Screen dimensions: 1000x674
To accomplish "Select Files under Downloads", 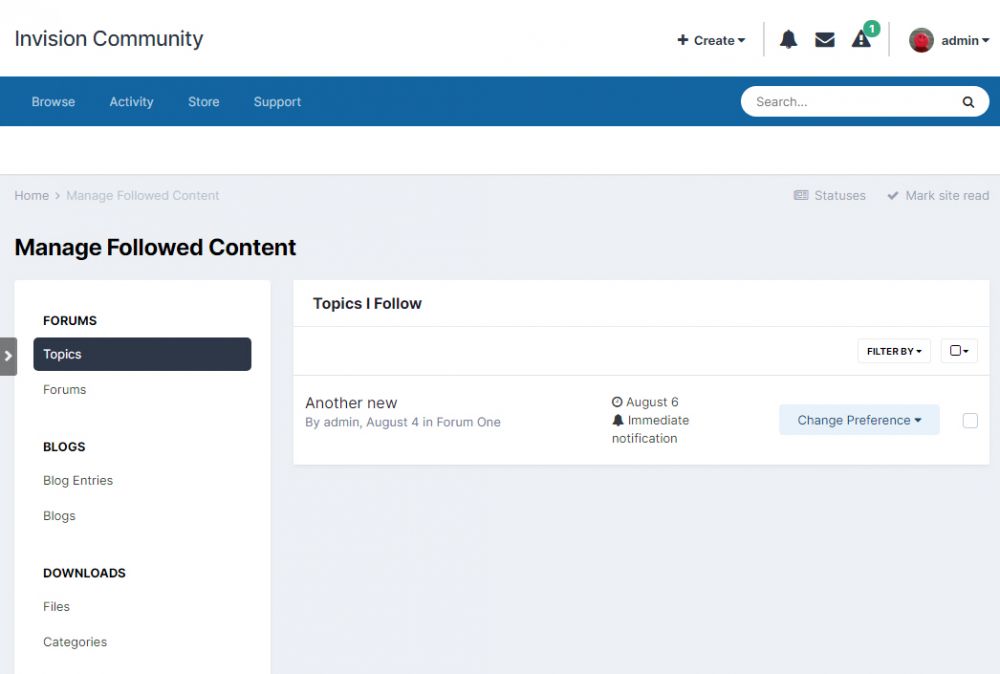I will 56,607.
